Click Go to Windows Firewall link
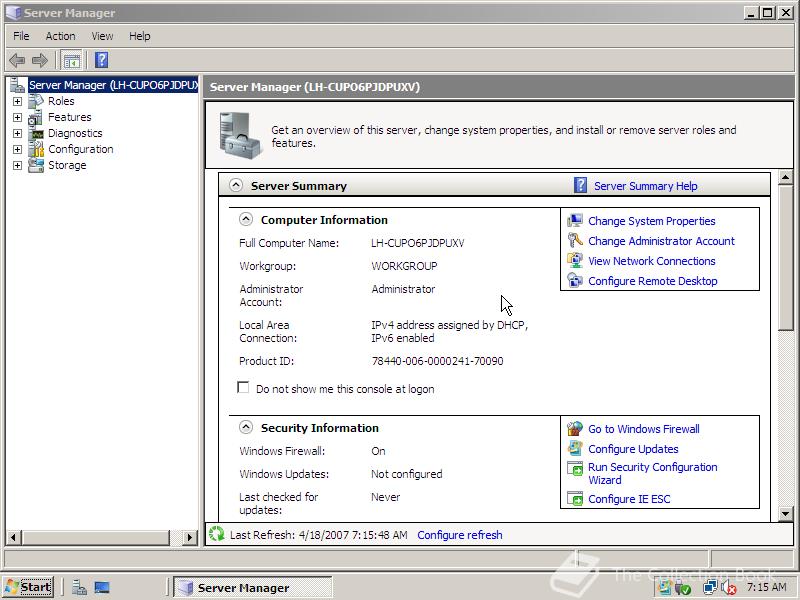 point(644,429)
